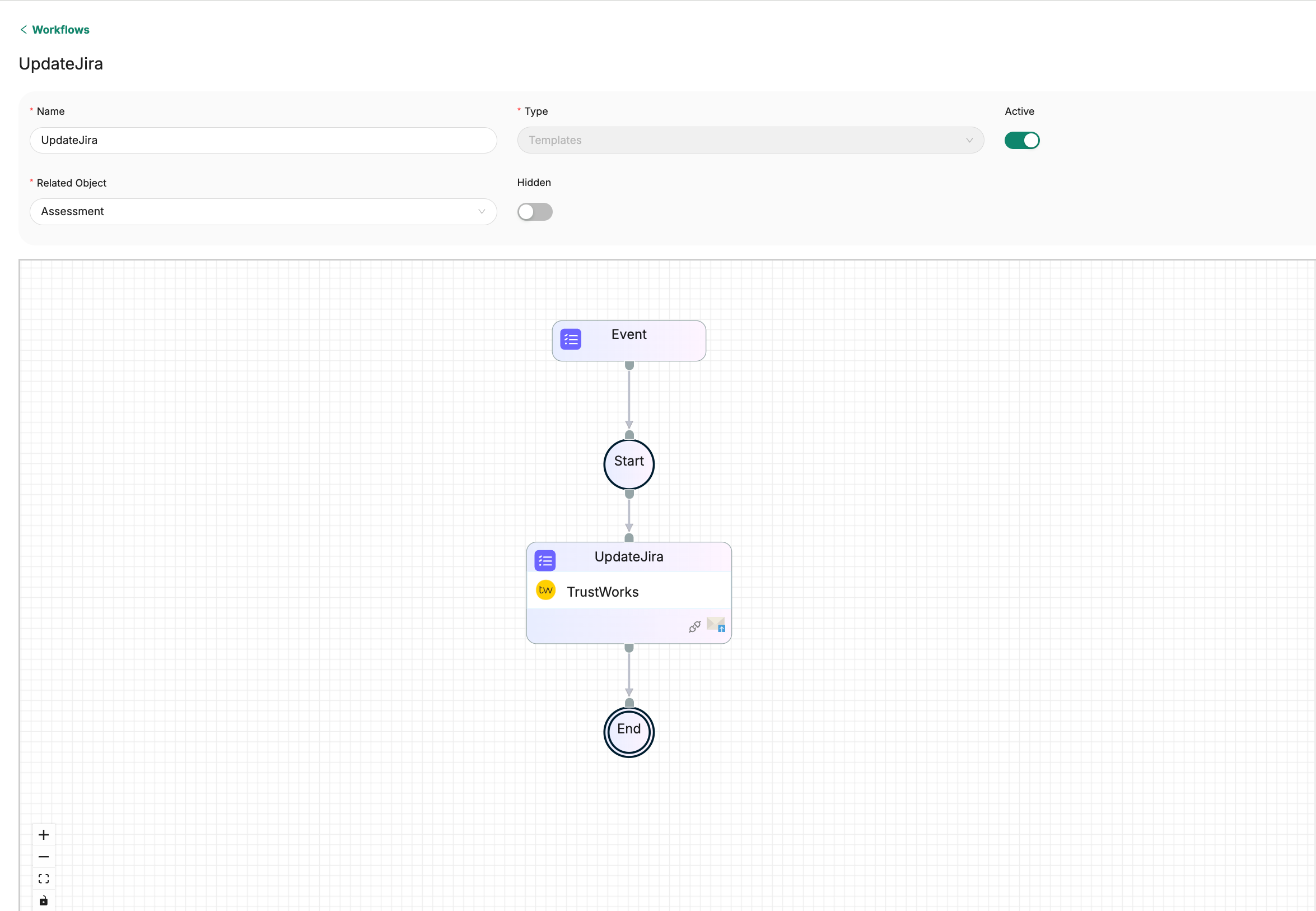This screenshot has height=911, width=1316.
Task: Click the Related Object dropdown chevron arrow
Action: [482, 212]
